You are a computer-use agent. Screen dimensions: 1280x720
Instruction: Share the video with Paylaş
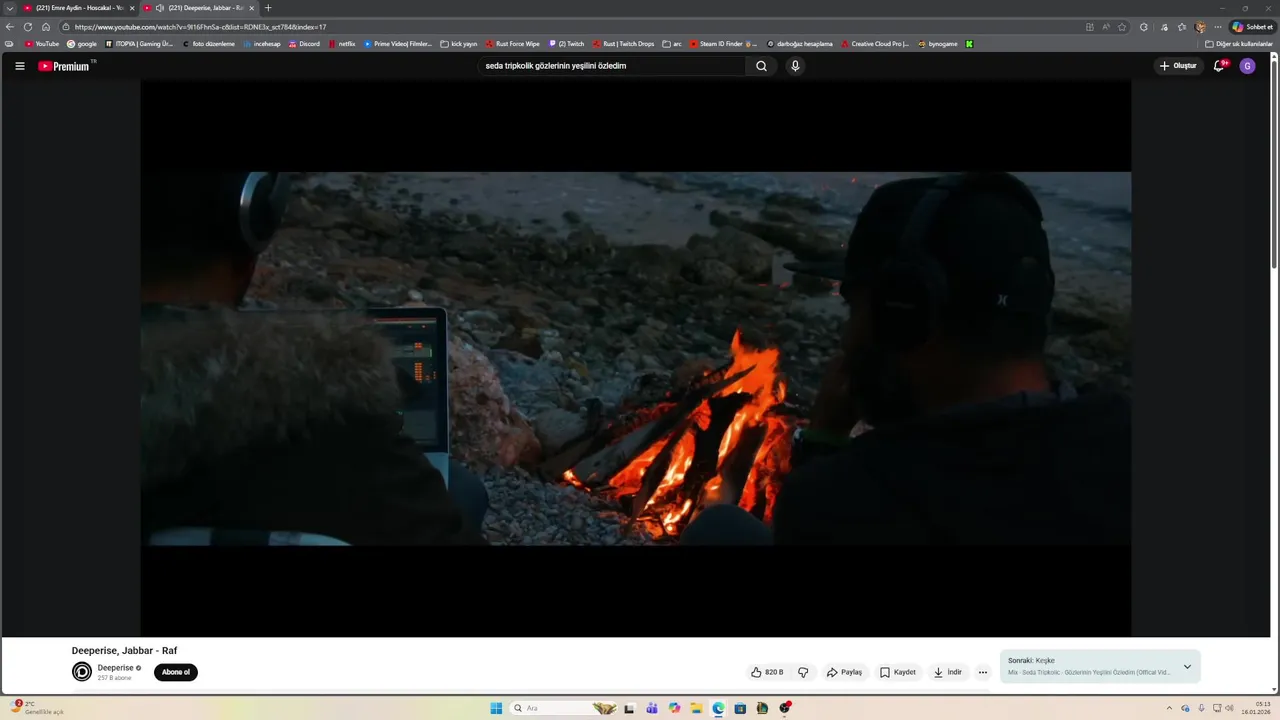point(844,672)
